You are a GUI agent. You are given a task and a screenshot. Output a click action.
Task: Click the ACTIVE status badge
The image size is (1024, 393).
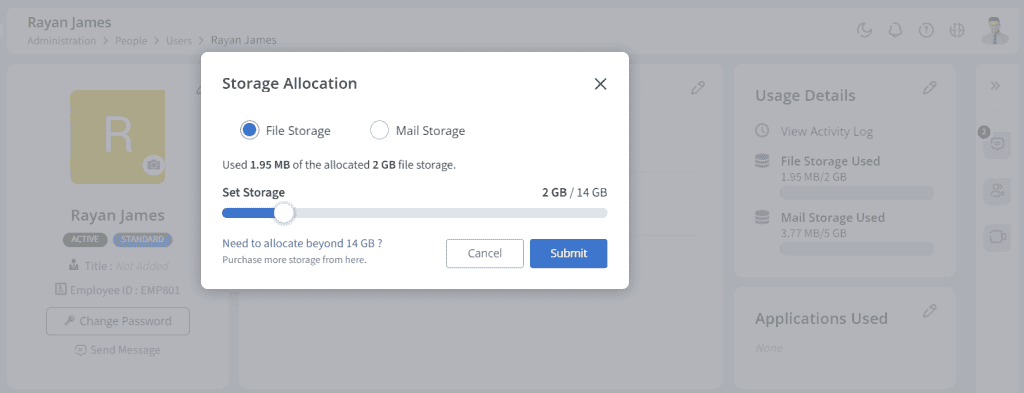(86, 240)
